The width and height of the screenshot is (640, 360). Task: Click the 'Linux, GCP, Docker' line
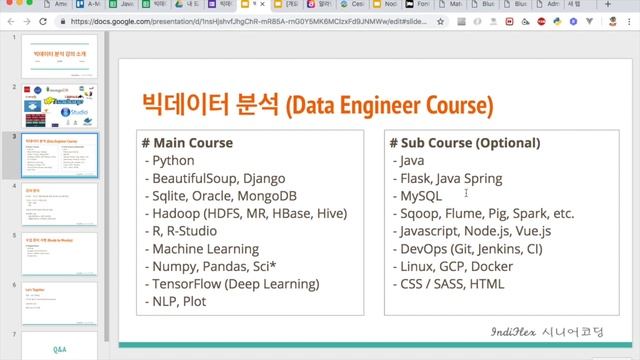pyautogui.click(x=453, y=267)
